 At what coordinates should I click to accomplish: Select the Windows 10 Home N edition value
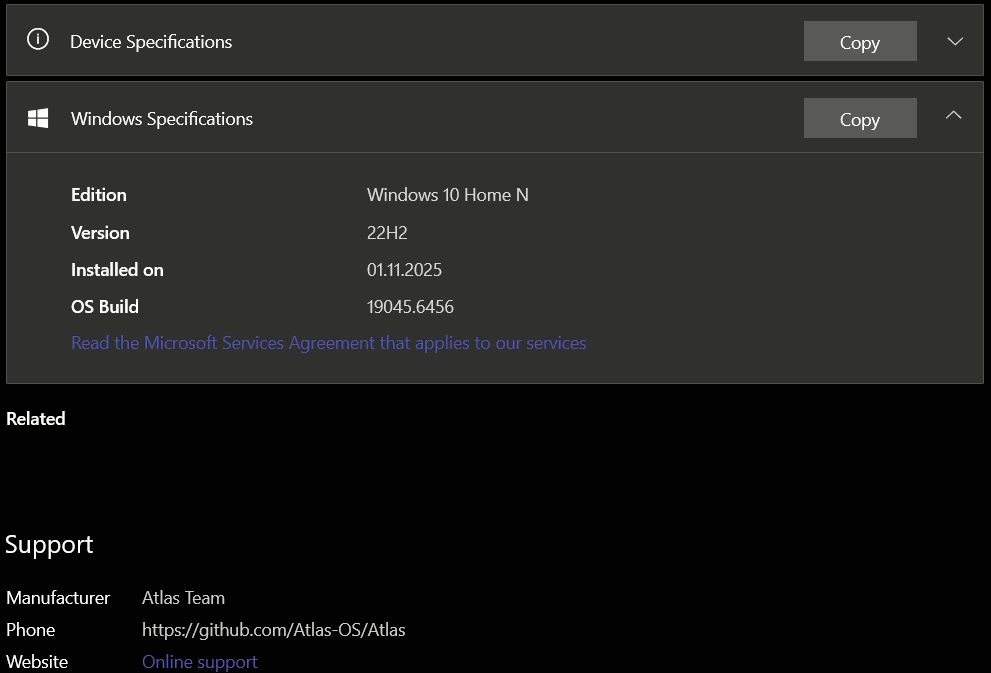[x=447, y=195]
